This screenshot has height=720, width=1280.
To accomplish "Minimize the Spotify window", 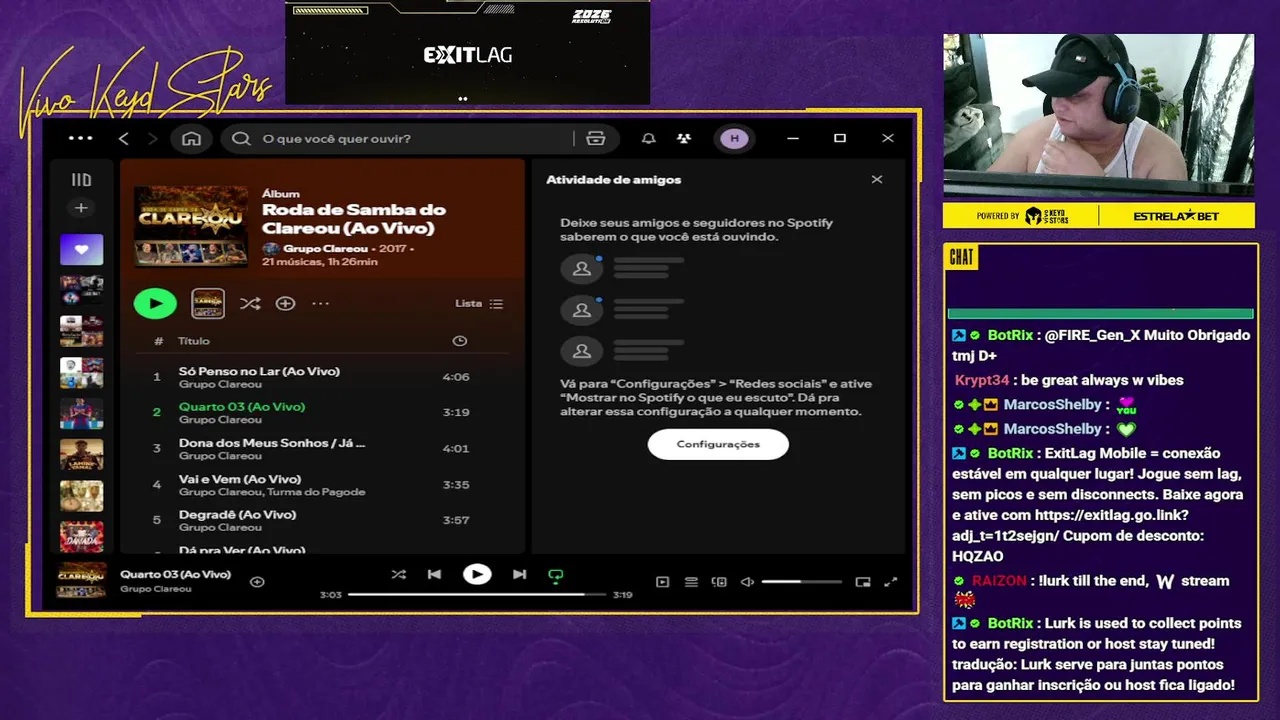I will (x=793, y=139).
